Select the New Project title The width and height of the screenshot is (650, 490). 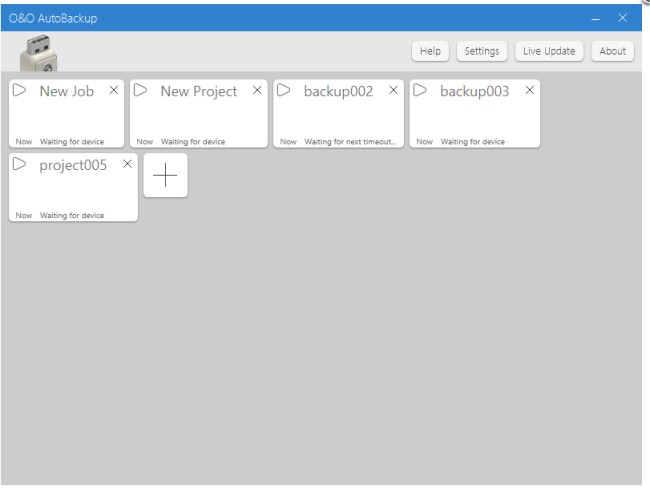(x=199, y=92)
